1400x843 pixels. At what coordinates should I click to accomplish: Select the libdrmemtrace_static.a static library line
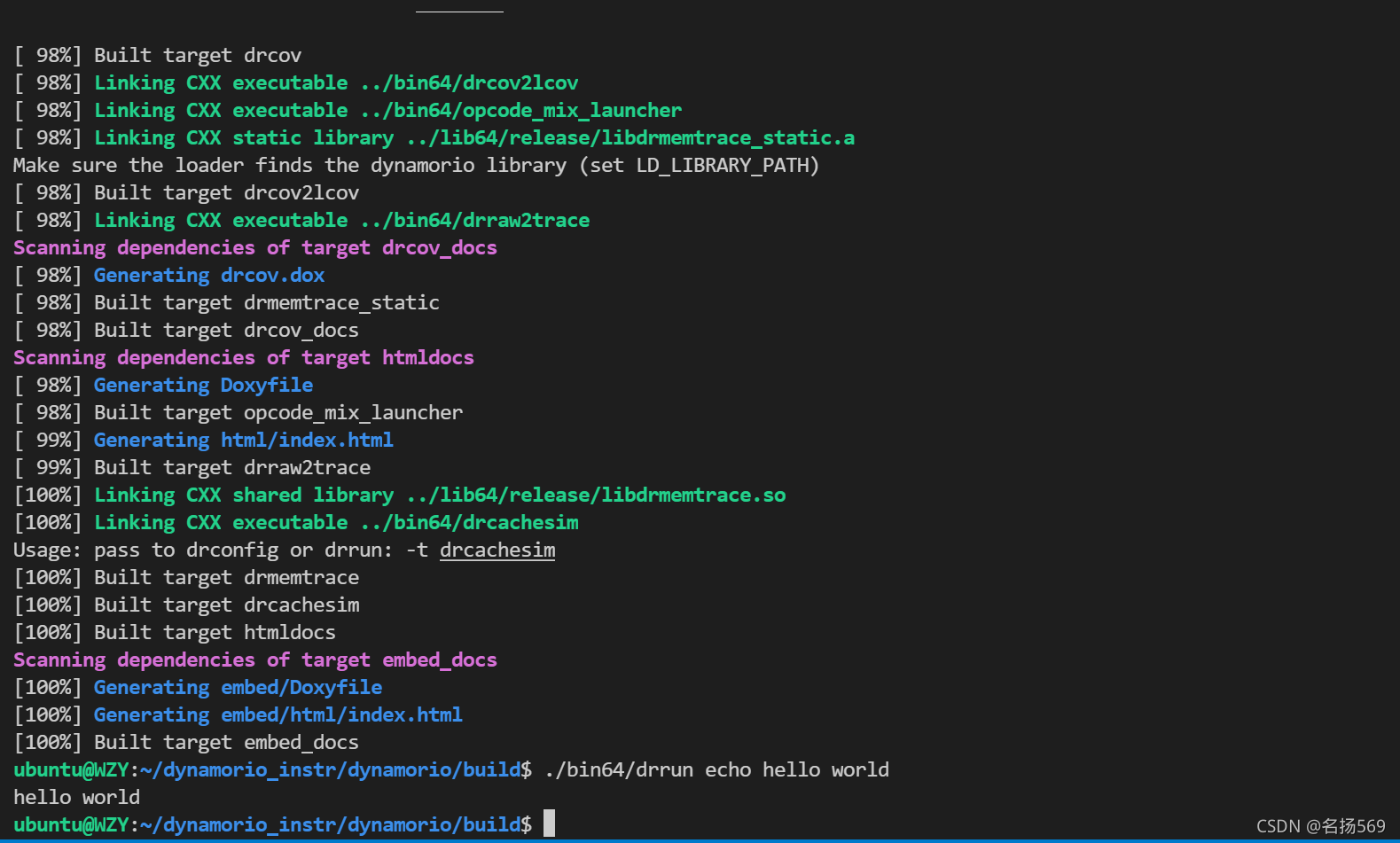click(x=434, y=138)
